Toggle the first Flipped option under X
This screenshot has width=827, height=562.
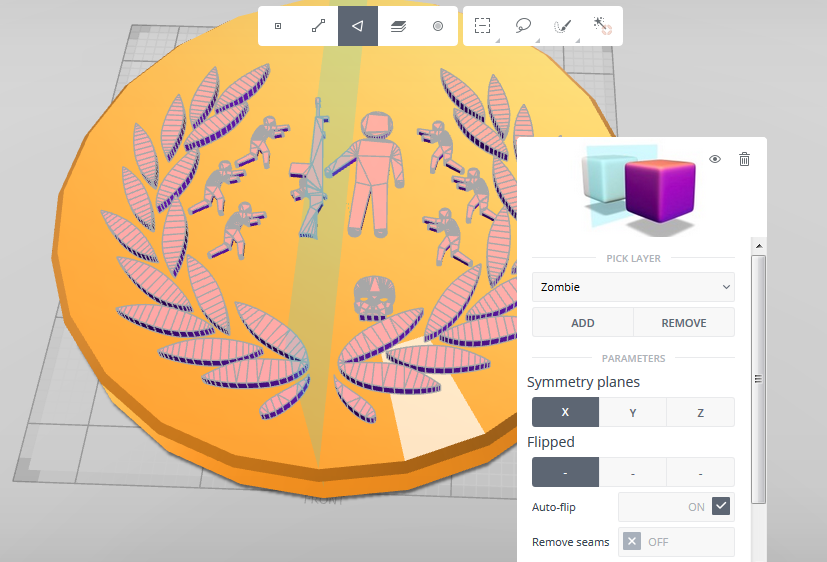tap(565, 472)
